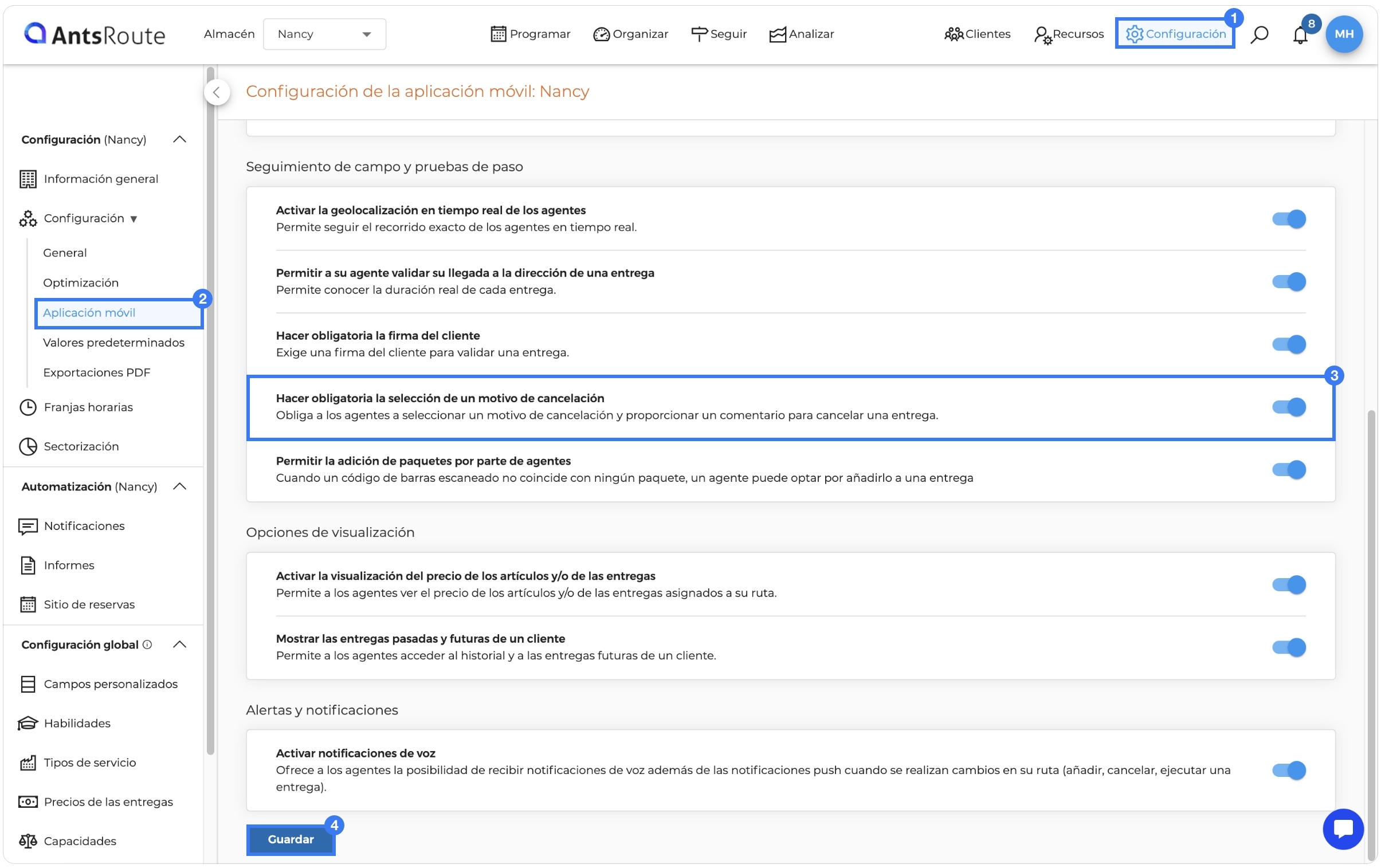1381x868 pixels.
Task: Open the Seguir menu
Action: click(x=719, y=34)
